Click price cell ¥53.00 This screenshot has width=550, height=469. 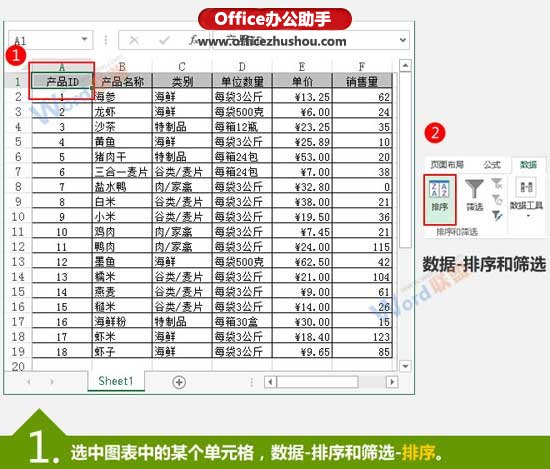(302, 156)
